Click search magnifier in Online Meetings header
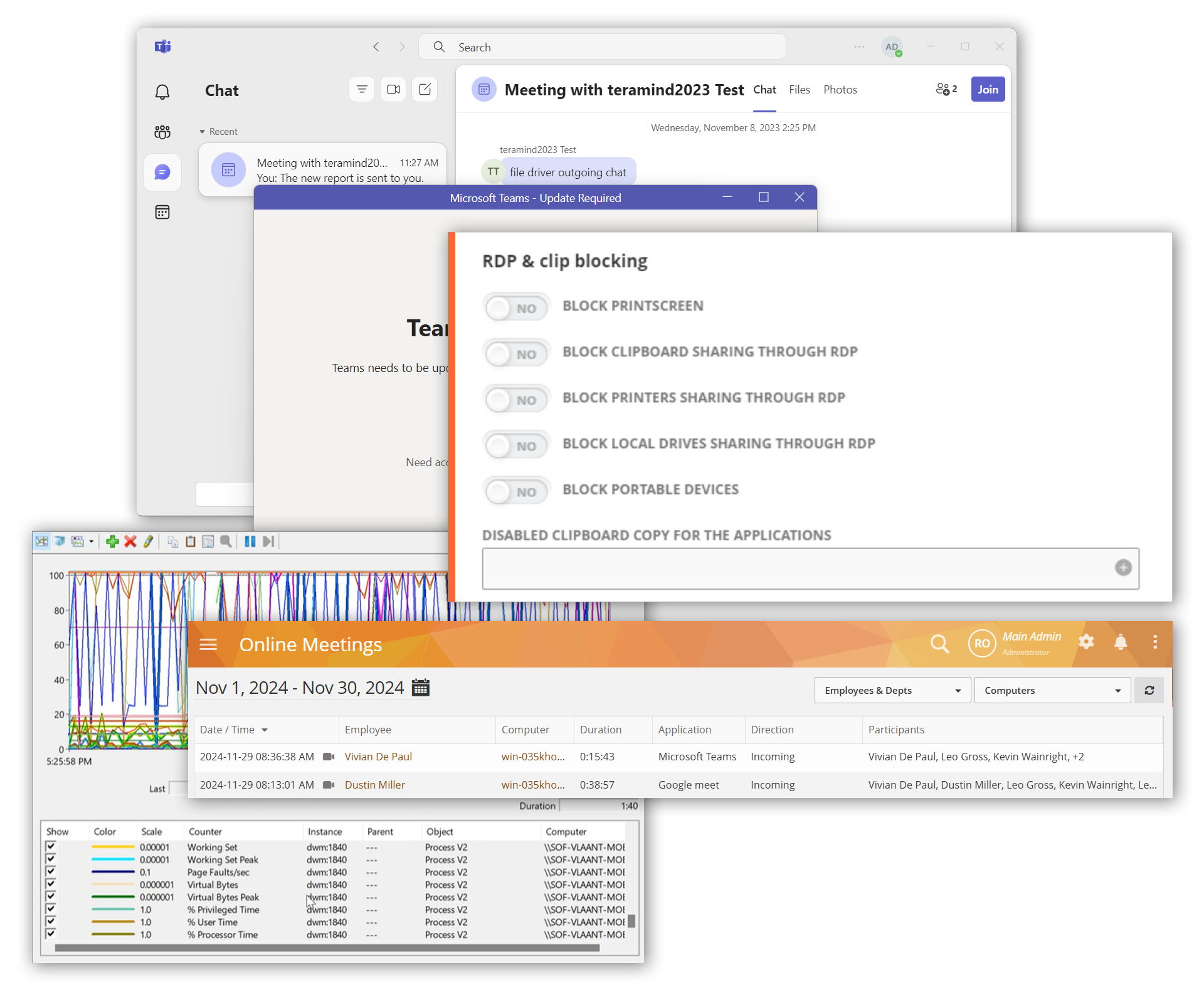Viewport: 1204px width, 1000px height. point(939,644)
